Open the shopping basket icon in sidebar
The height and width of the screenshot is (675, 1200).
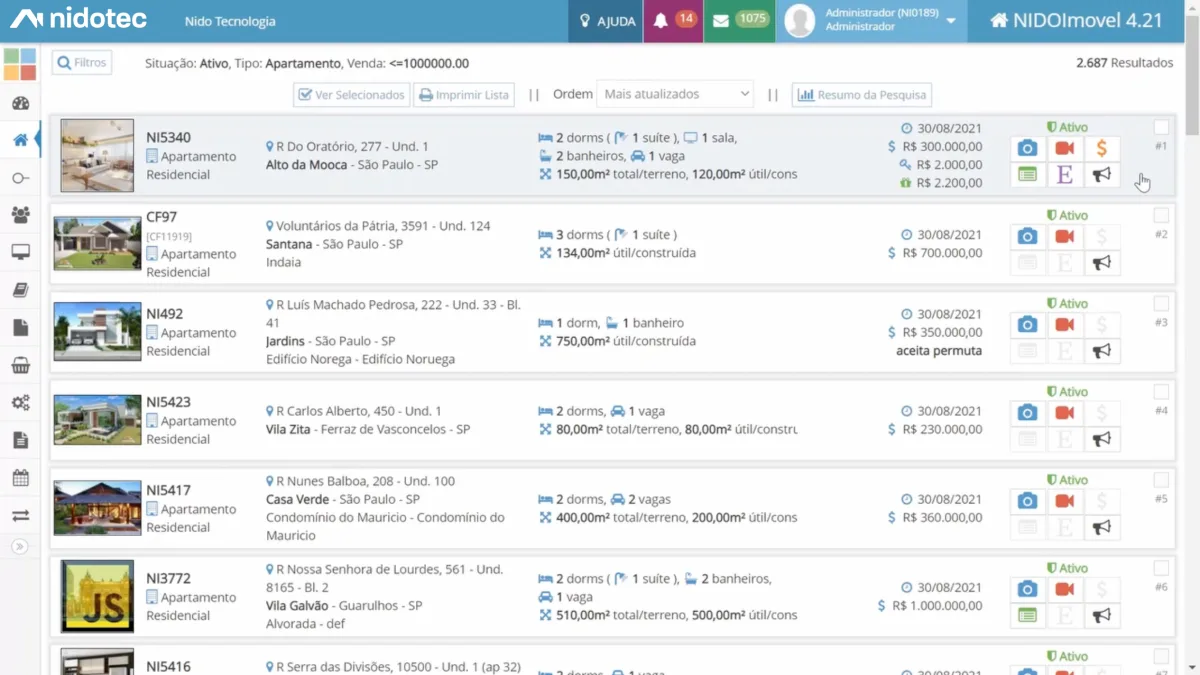pyautogui.click(x=20, y=366)
